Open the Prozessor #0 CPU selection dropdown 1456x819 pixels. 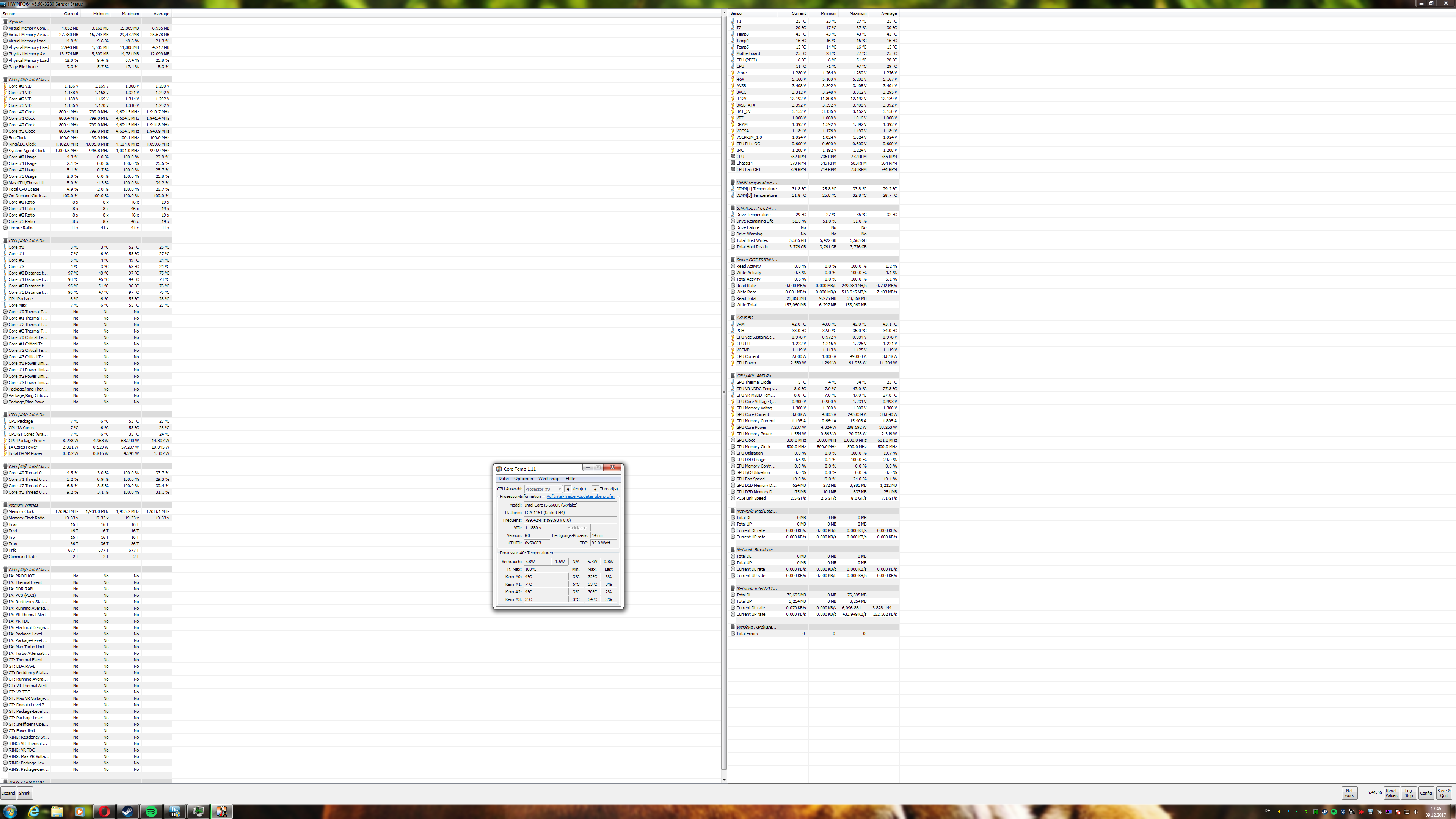click(543, 489)
